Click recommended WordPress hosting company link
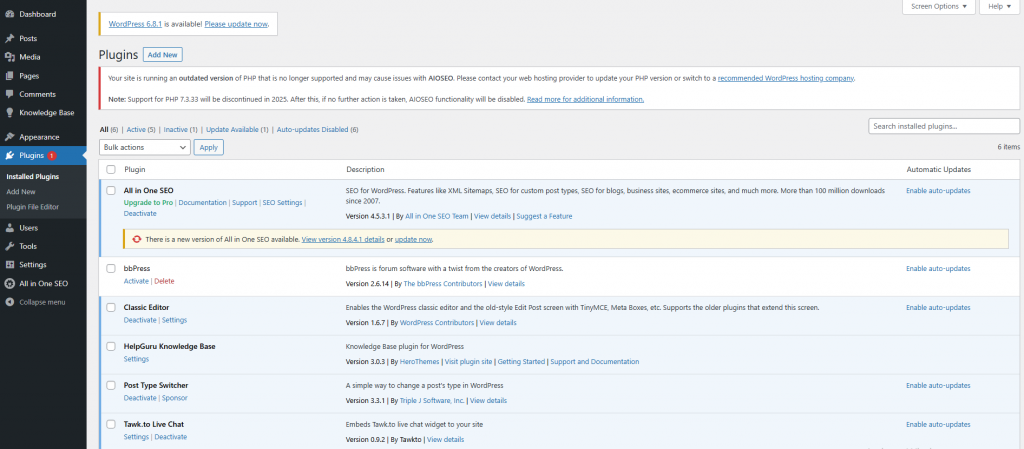 point(786,78)
